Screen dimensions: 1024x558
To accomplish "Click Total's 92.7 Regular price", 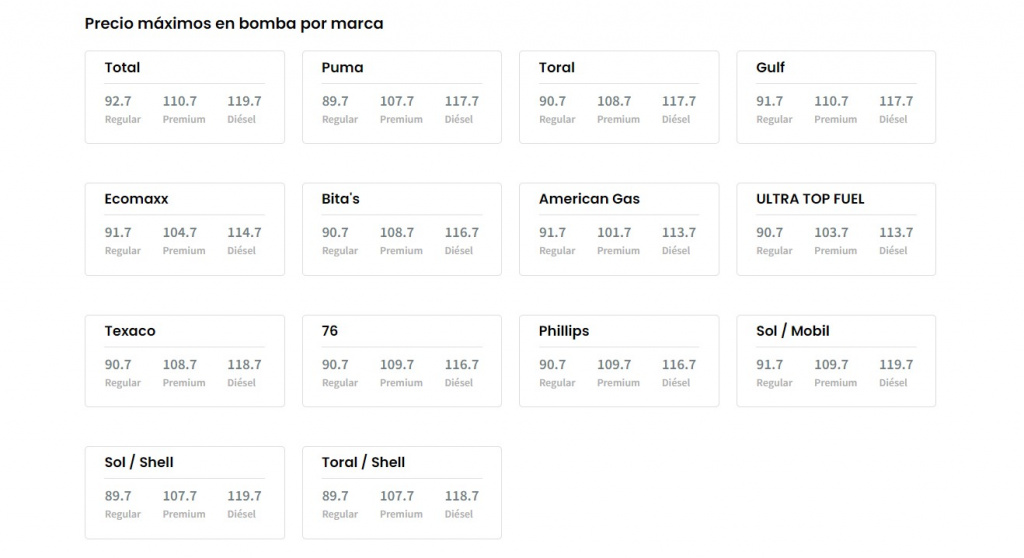I will pyautogui.click(x=118, y=101).
